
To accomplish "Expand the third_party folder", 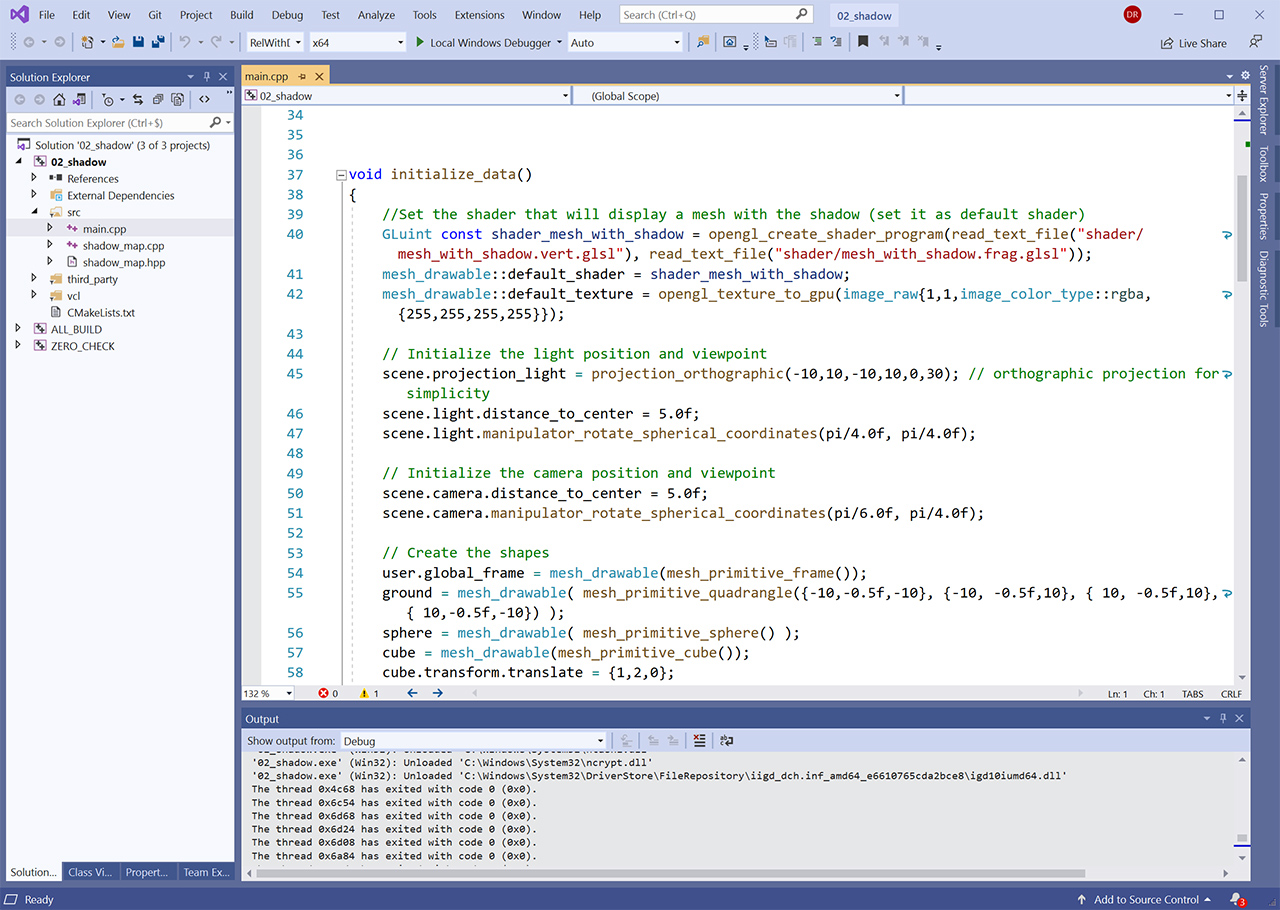I will [x=34, y=279].
